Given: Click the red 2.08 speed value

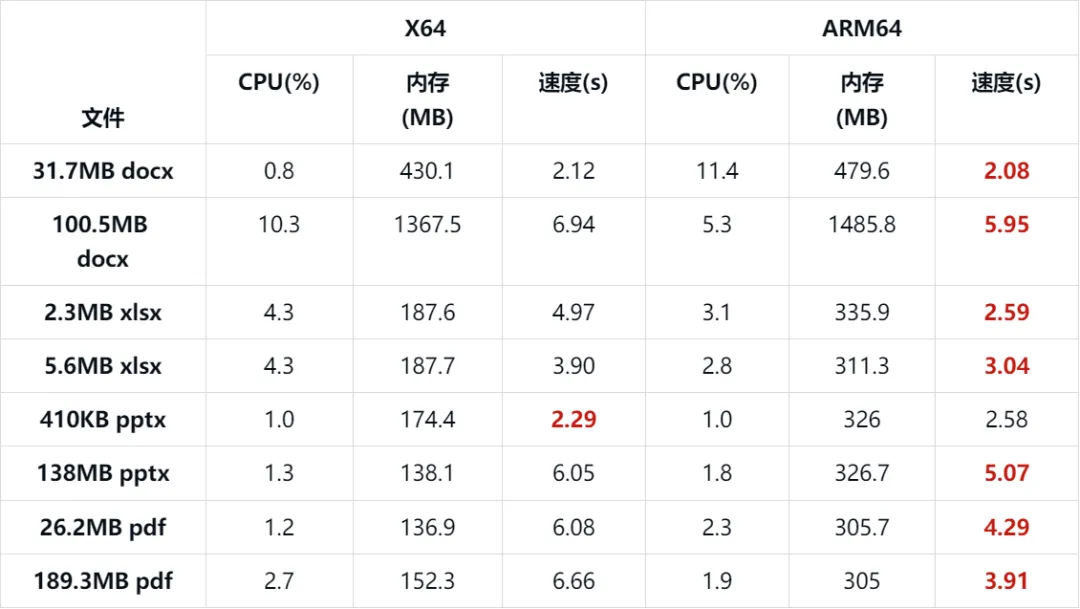Looking at the screenshot, I should point(1006,171).
